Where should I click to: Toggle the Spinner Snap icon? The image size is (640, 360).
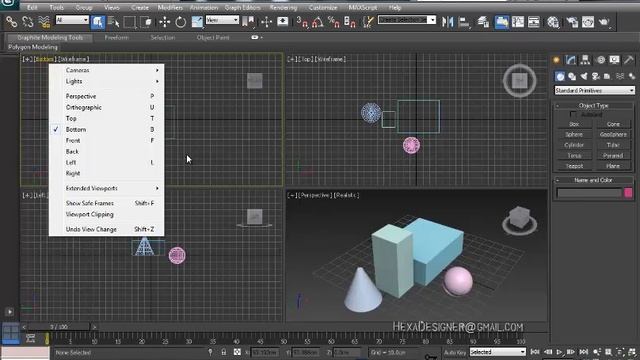coord(350,22)
